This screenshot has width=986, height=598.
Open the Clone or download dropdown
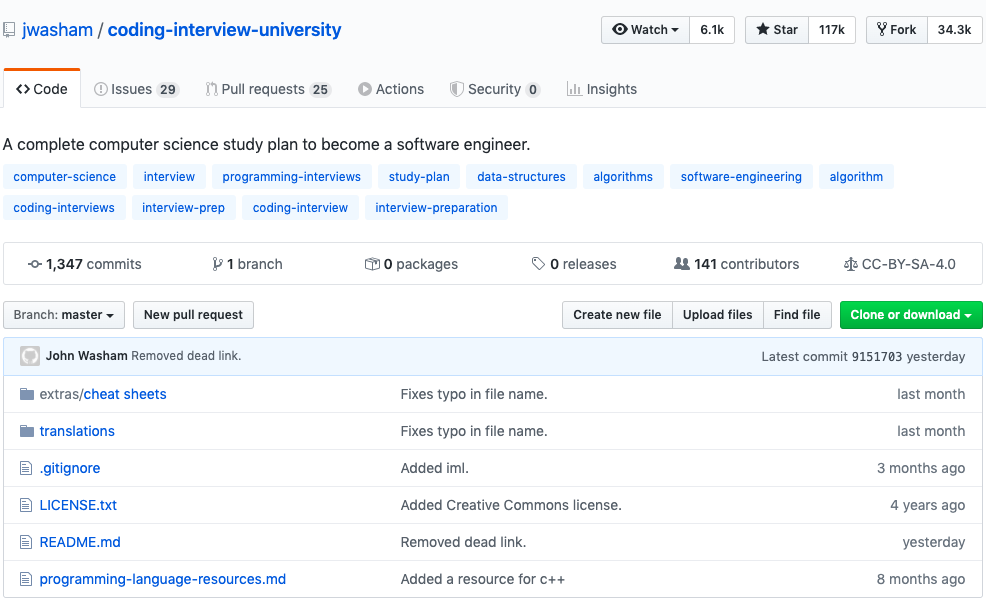click(x=910, y=315)
